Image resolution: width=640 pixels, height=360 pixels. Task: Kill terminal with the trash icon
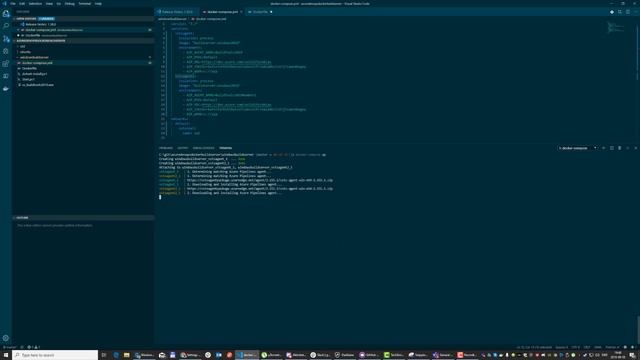pyautogui.click(x=620, y=148)
